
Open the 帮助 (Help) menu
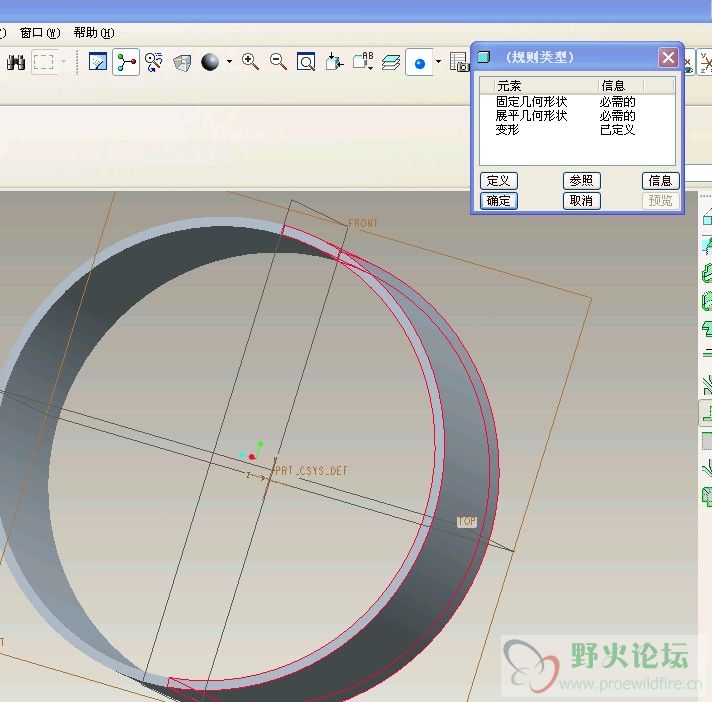pyautogui.click(x=93, y=33)
